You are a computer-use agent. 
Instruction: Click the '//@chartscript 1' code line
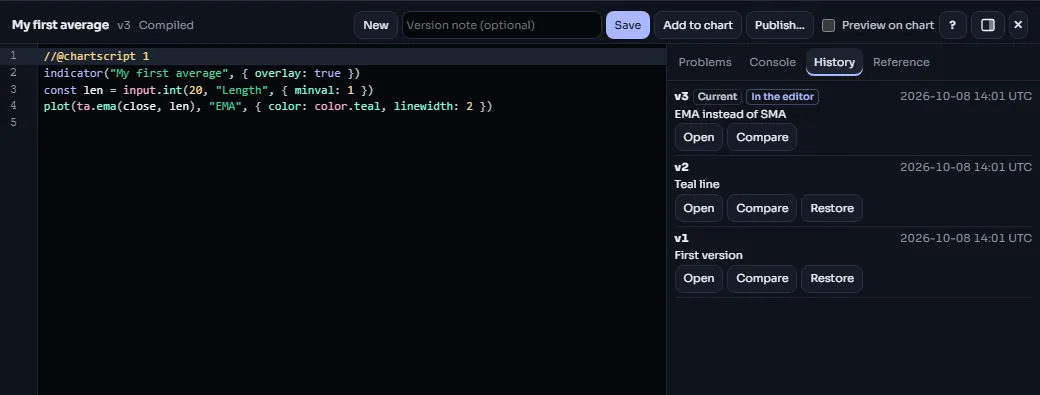97,56
